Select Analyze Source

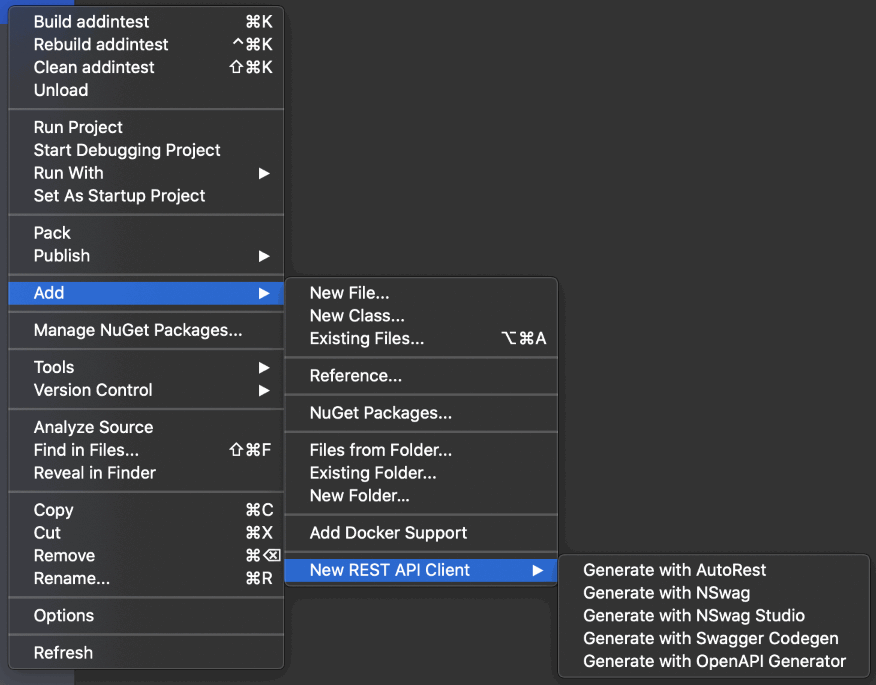tap(146, 427)
